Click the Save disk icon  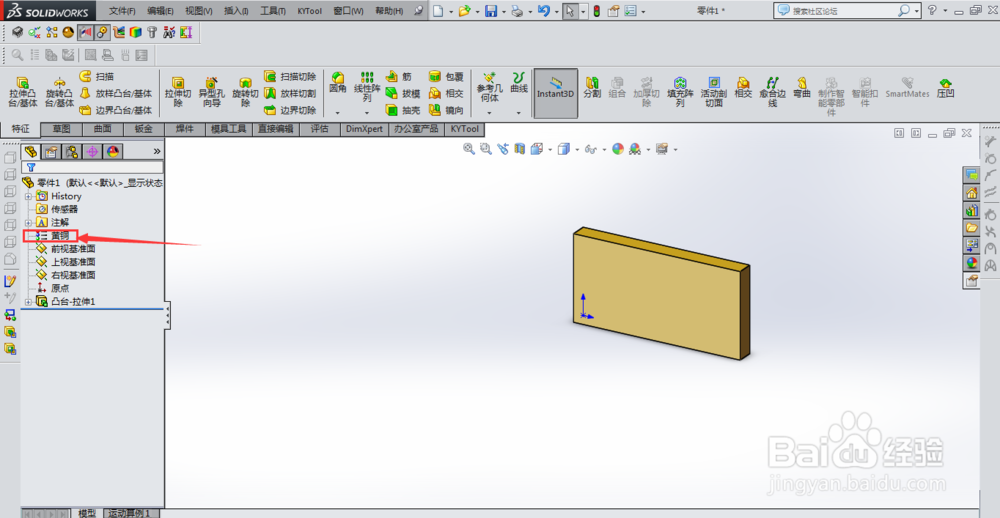point(491,11)
